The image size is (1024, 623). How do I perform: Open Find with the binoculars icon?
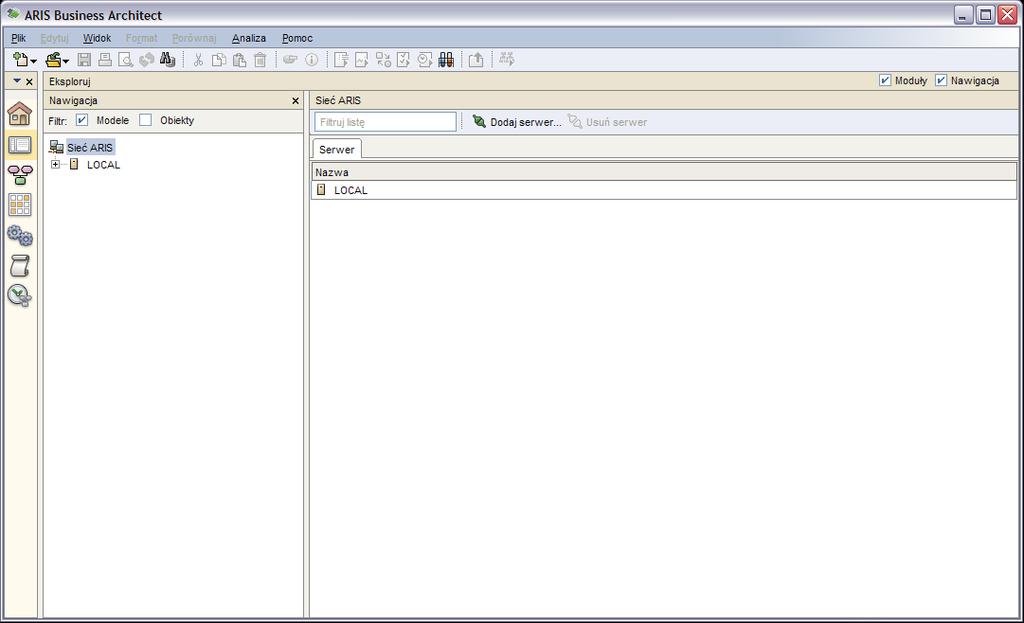coord(167,60)
